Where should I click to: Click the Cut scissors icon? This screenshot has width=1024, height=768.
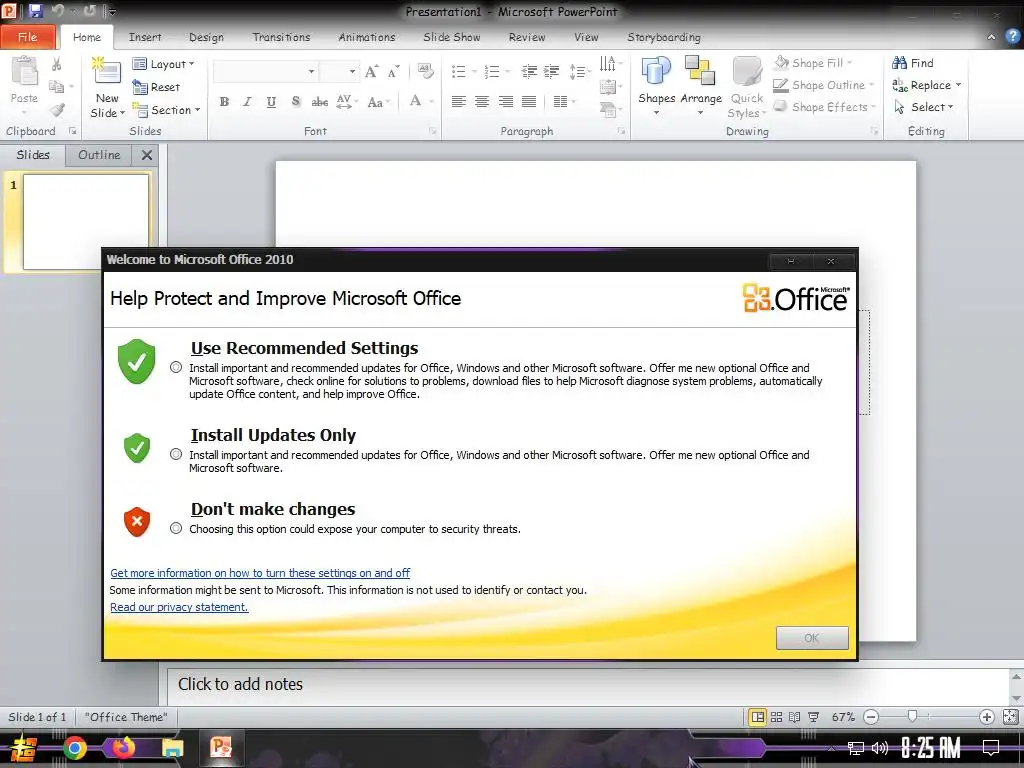[x=57, y=64]
